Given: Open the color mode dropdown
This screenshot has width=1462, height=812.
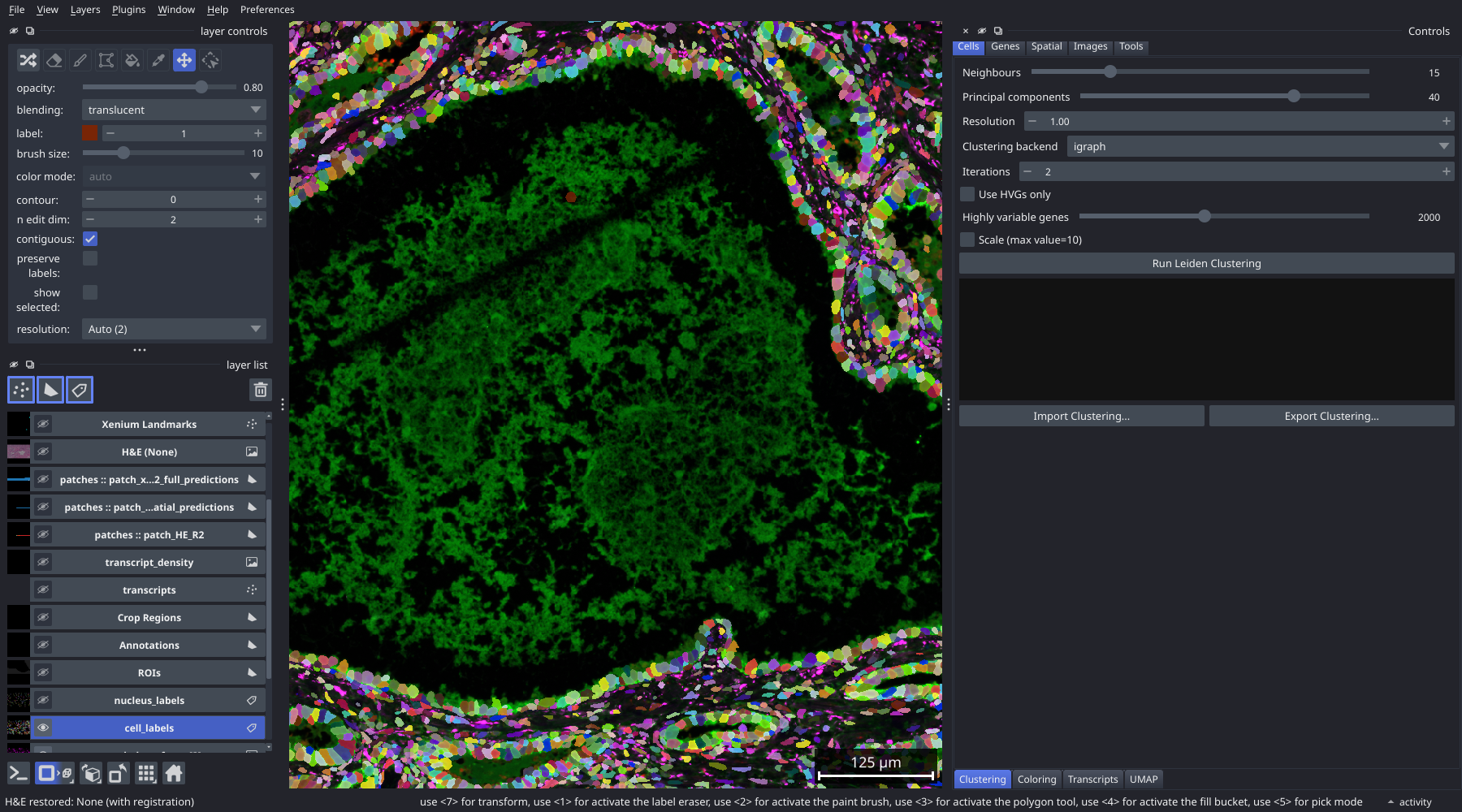Looking at the screenshot, I should 174,176.
